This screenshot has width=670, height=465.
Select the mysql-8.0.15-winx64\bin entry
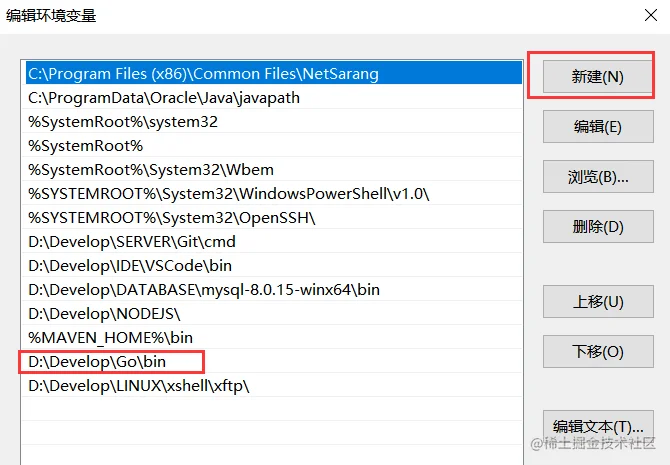(x=272, y=290)
